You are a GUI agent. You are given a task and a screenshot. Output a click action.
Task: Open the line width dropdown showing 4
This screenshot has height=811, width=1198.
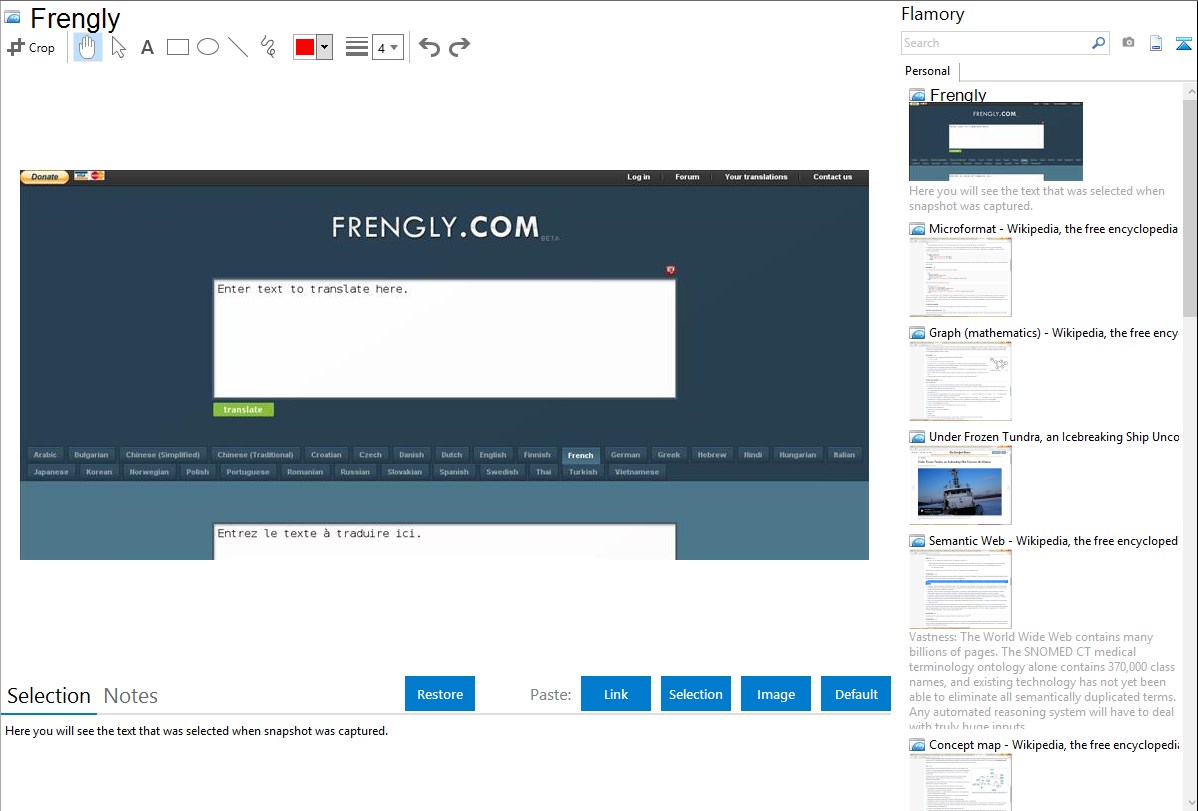(x=388, y=47)
